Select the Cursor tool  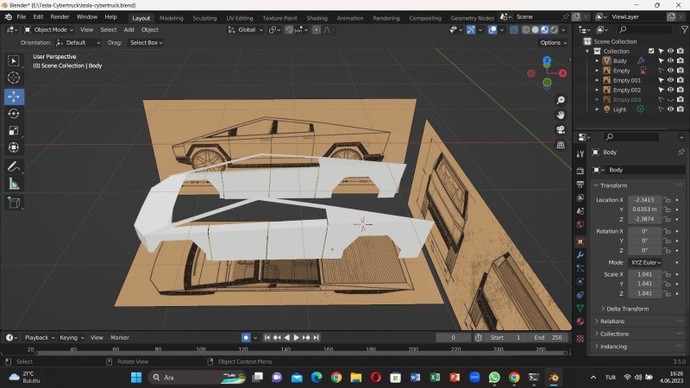pos(14,78)
